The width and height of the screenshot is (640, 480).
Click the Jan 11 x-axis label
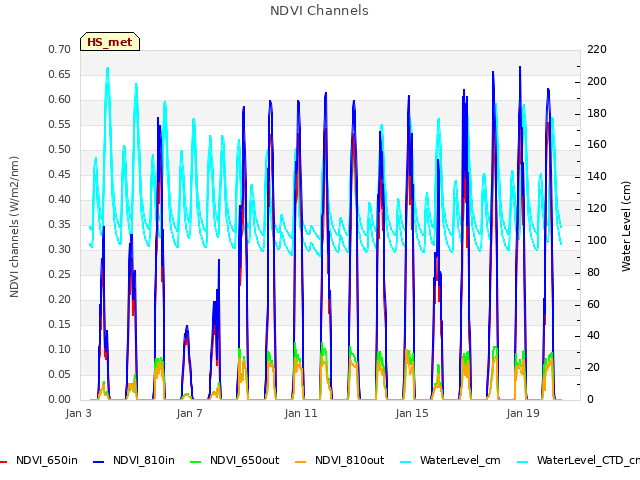301,413
